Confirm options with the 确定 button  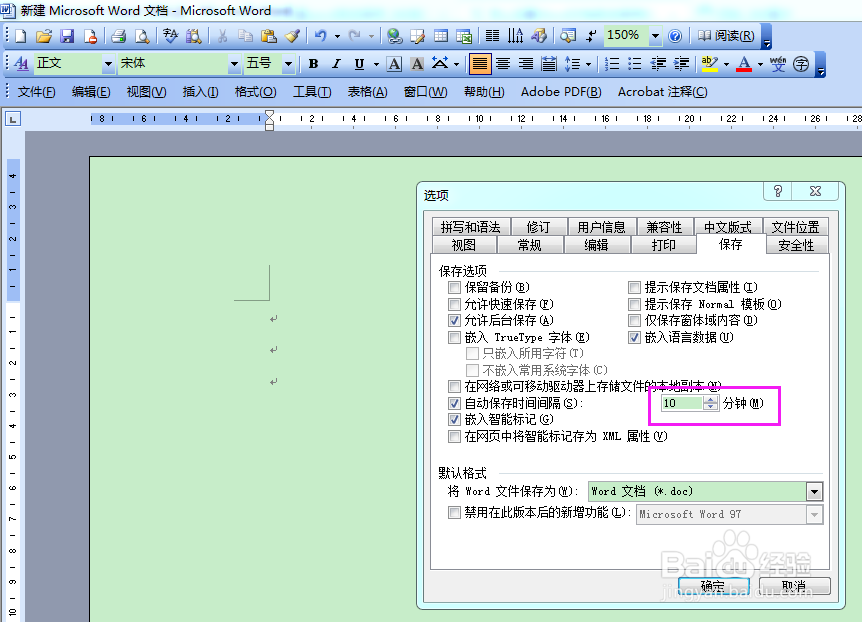[x=714, y=586]
